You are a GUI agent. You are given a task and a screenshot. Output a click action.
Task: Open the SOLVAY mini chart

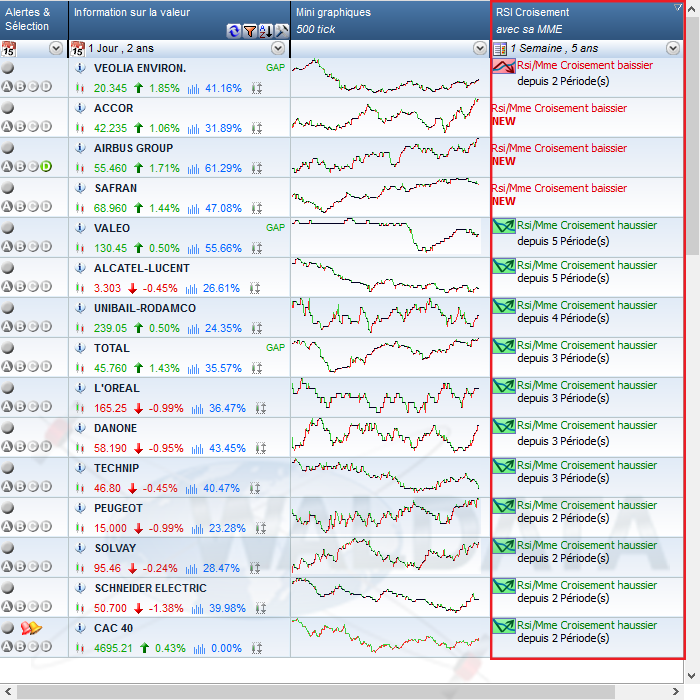coord(386,557)
